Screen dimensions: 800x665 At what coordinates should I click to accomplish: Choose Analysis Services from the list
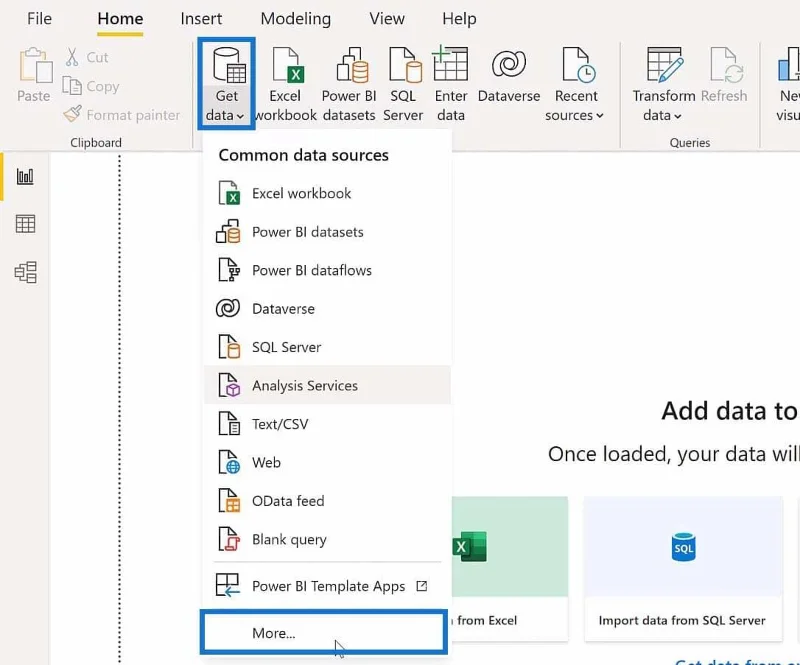click(327, 385)
